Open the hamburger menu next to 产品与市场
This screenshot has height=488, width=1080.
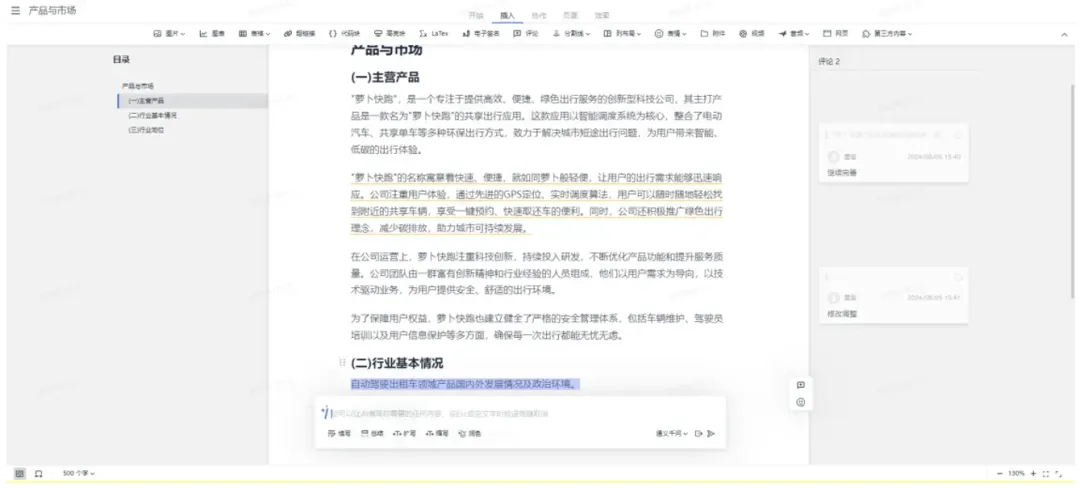(15, 10)
